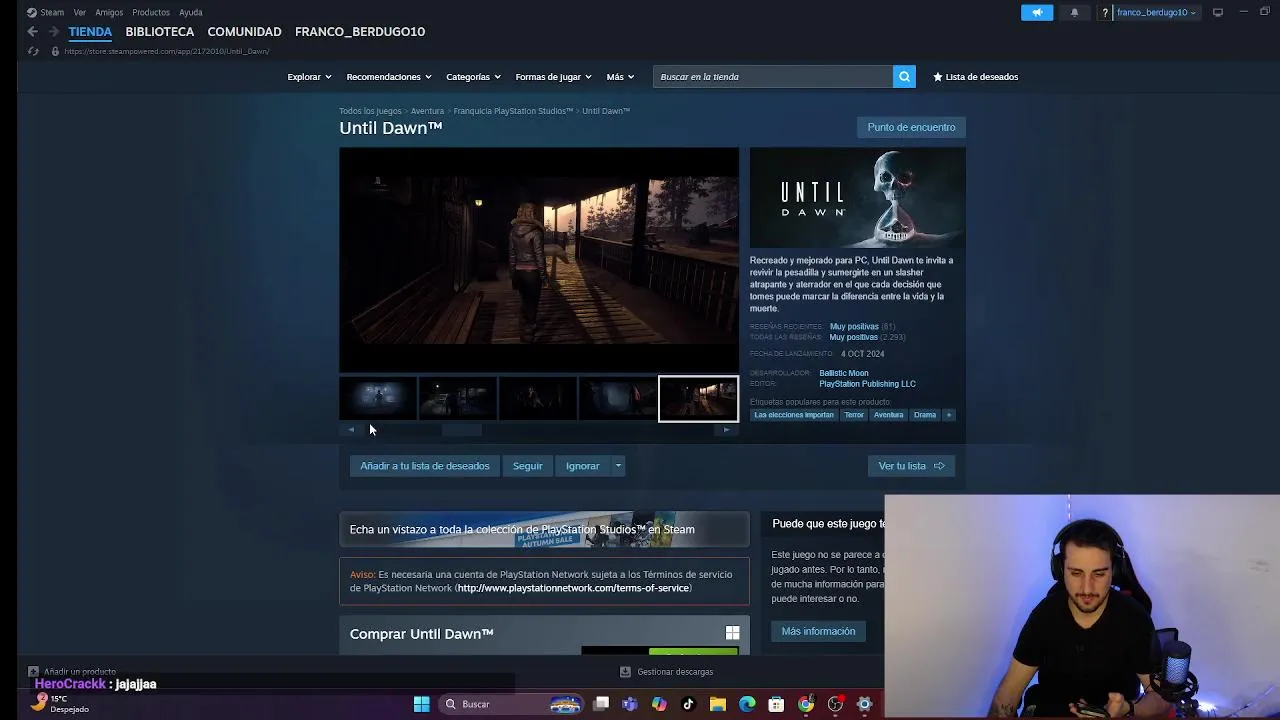Open Ballistic Moon developer link
The image size is (1280, 720).
point(844,373)
